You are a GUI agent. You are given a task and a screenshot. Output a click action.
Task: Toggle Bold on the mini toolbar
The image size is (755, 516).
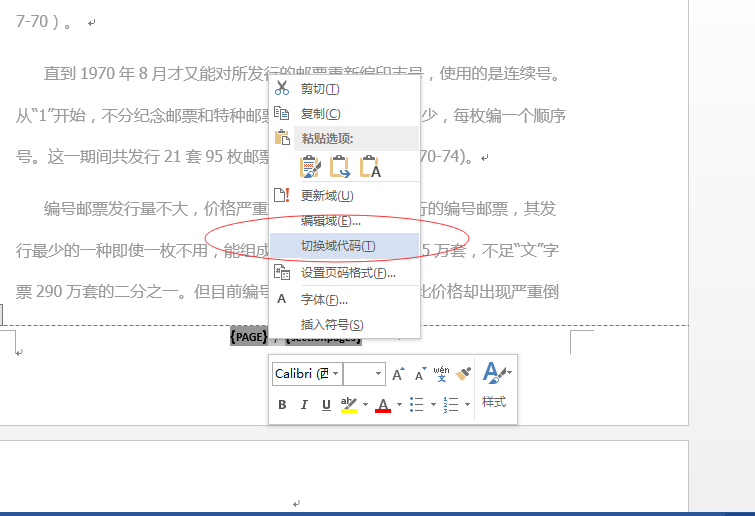pyautogui.click(x=282, y=405)
